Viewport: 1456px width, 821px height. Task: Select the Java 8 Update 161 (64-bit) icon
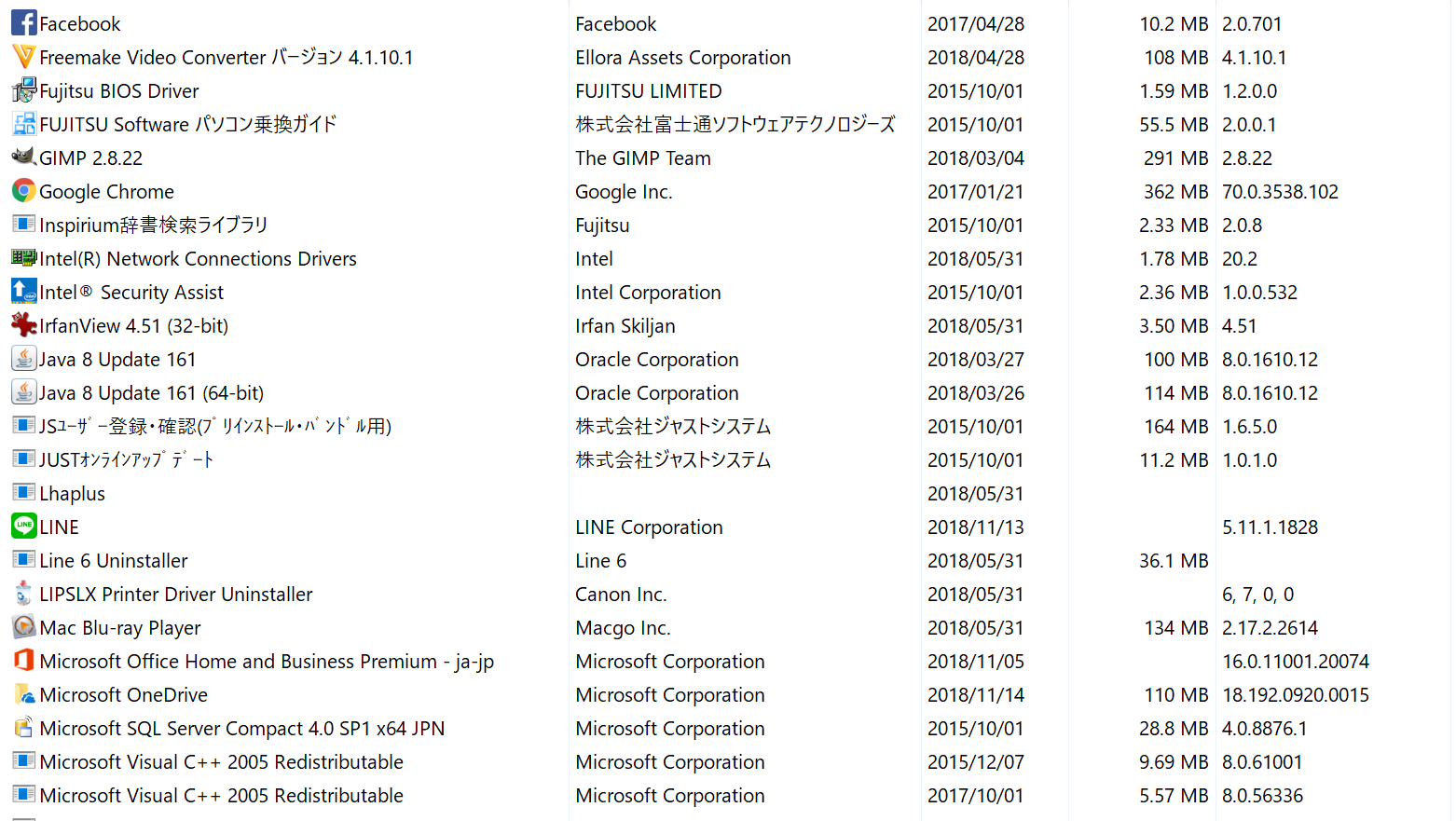[x=23, y=391]
